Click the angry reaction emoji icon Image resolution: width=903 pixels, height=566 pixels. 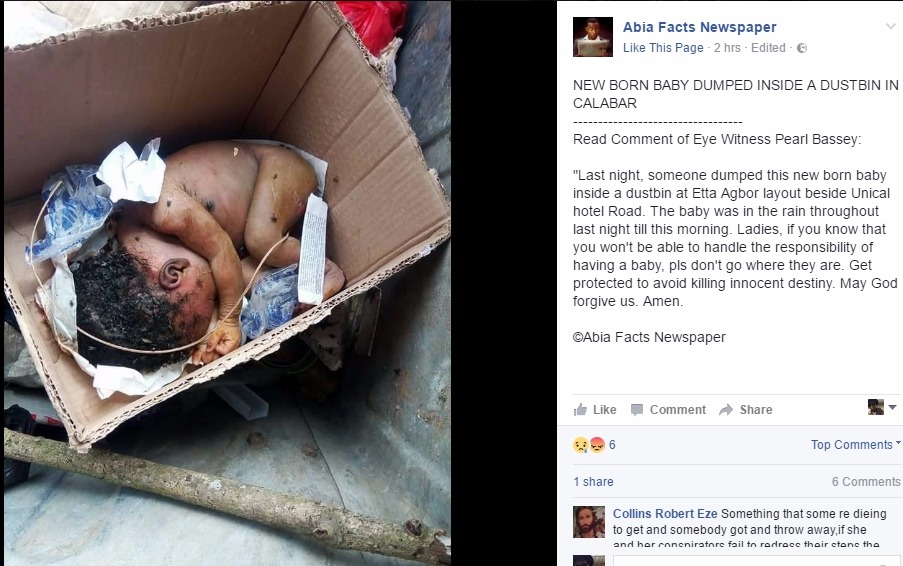598,445
